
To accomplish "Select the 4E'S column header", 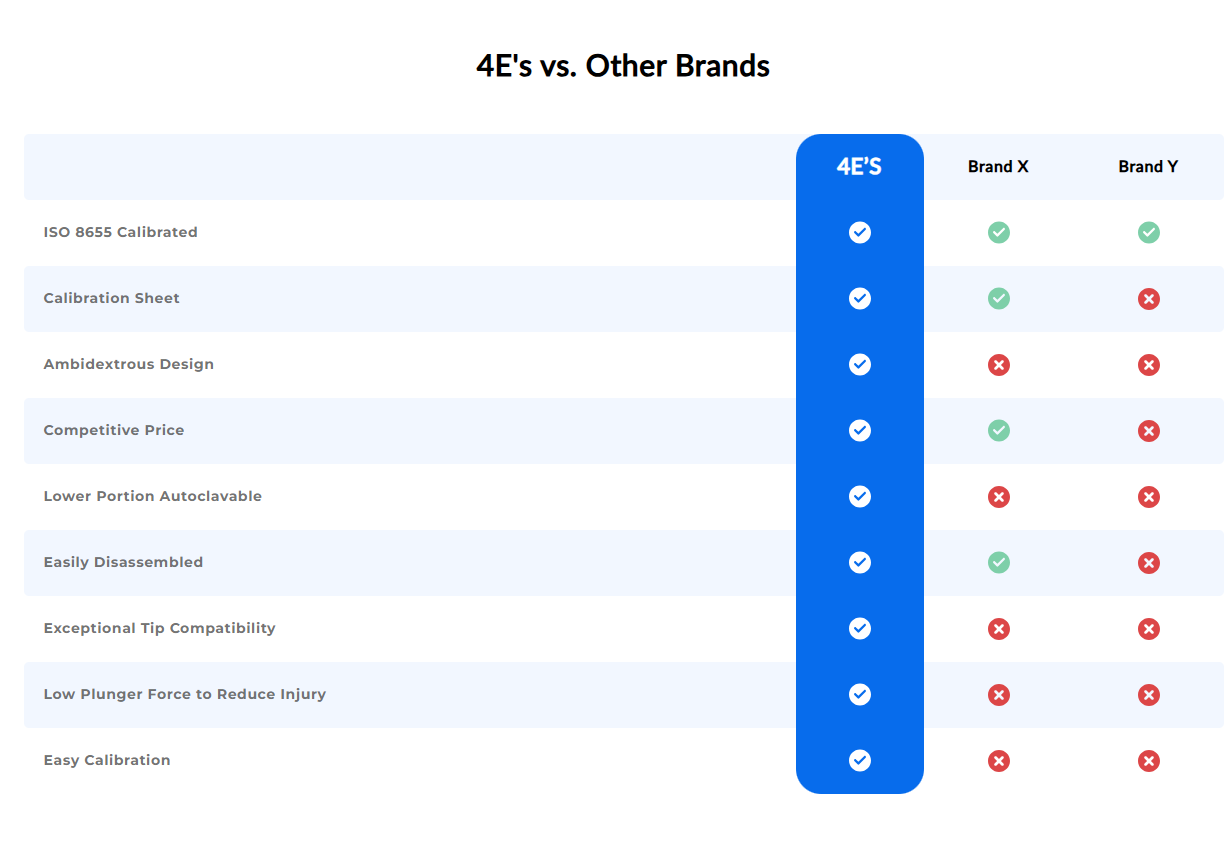I will 860,167.
